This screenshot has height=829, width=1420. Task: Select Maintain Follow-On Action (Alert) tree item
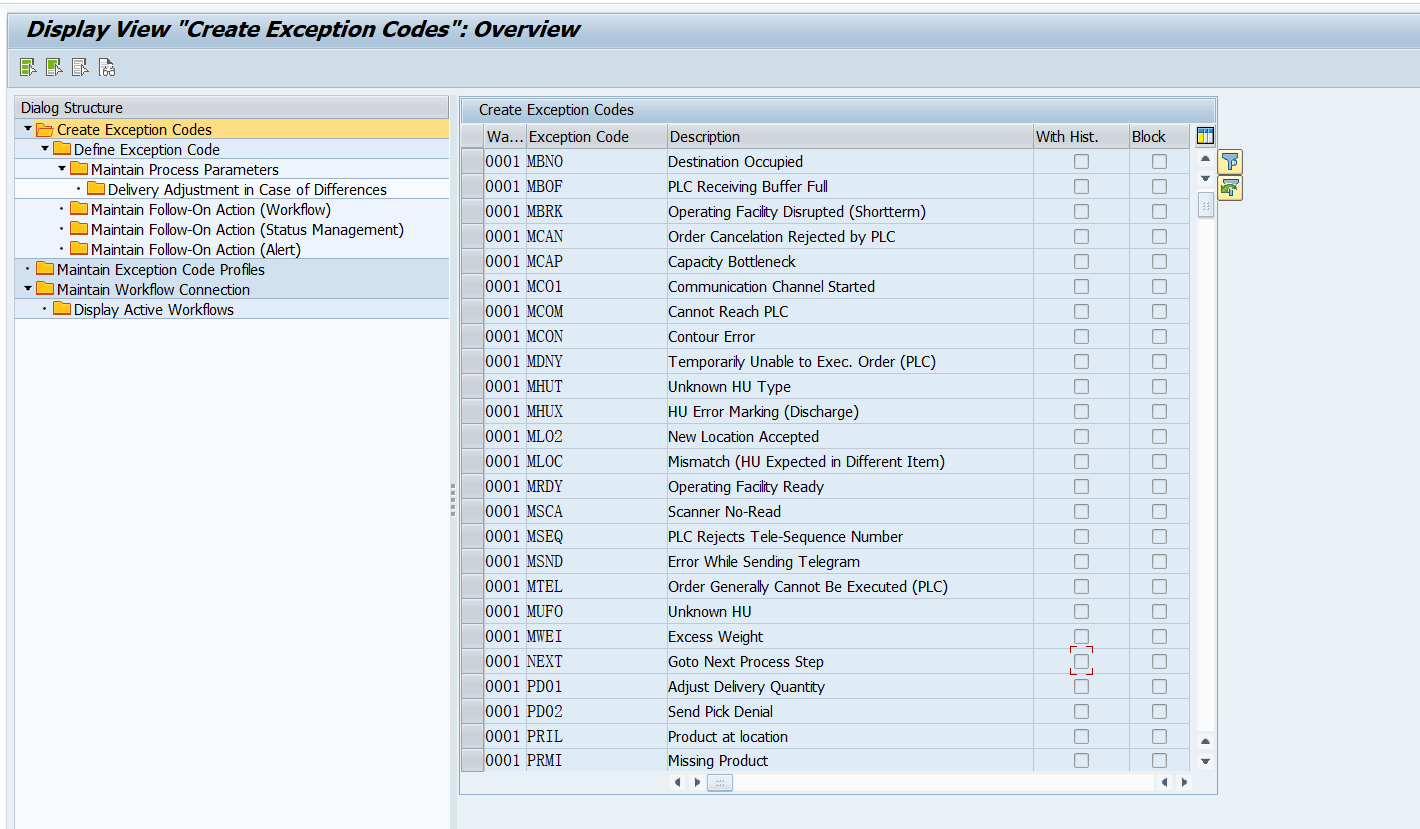pos(196,250)
